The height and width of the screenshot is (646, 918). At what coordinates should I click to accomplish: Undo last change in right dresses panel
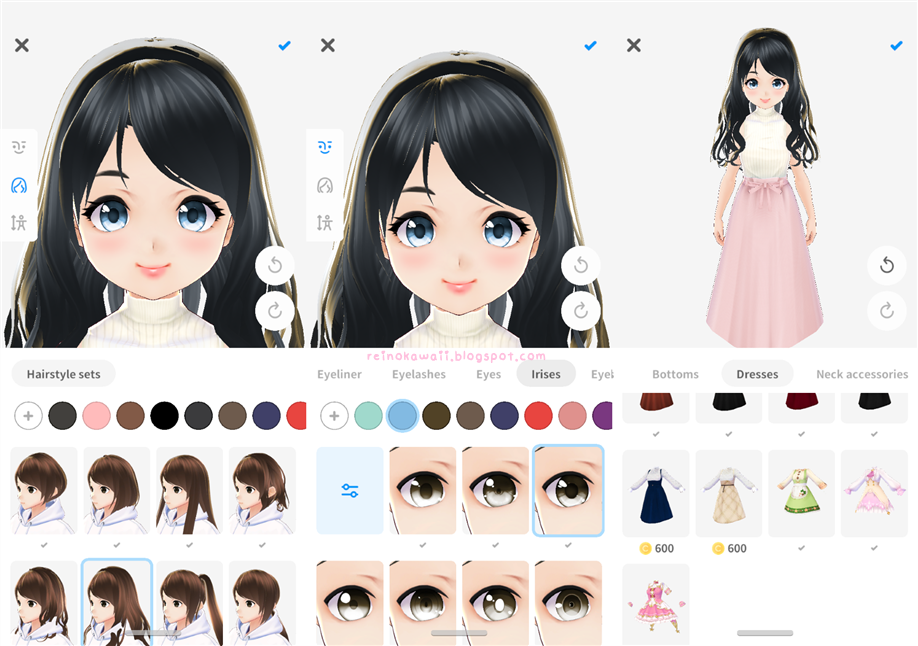(886, 265)
